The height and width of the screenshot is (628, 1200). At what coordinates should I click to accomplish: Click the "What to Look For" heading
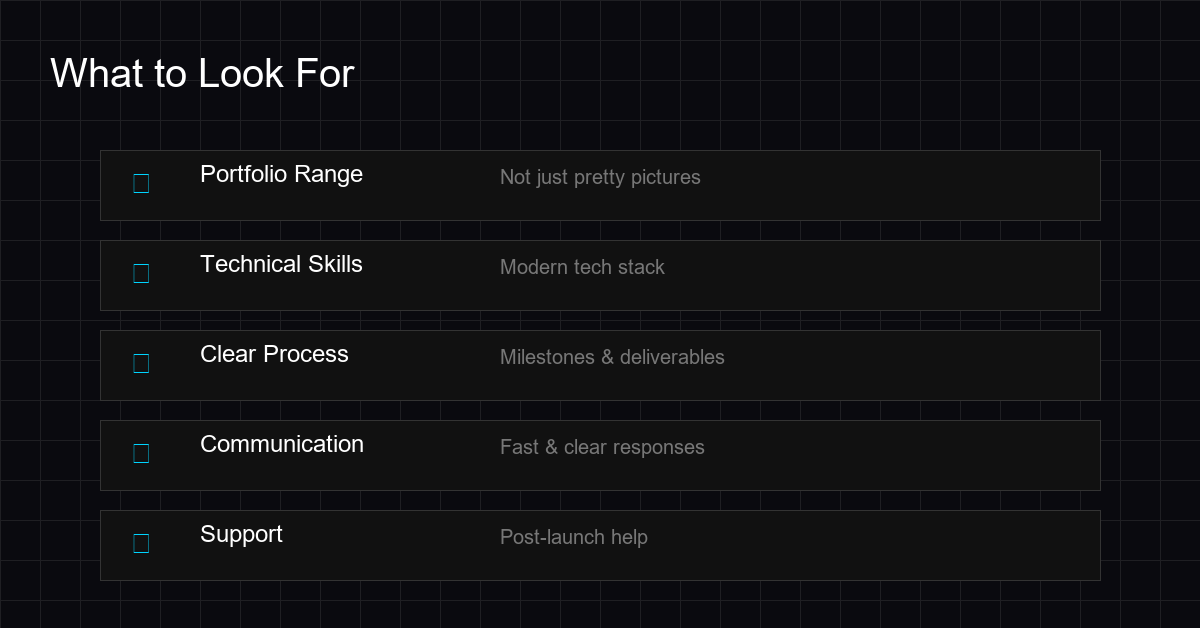[202, 74]
